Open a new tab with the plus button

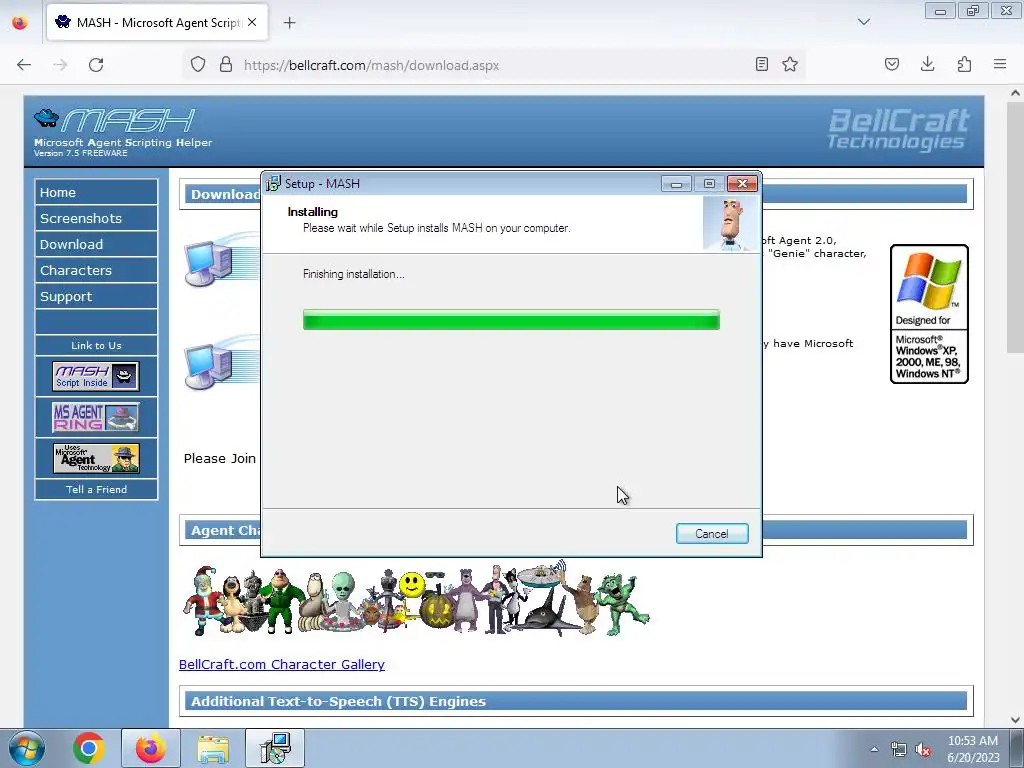289,23
